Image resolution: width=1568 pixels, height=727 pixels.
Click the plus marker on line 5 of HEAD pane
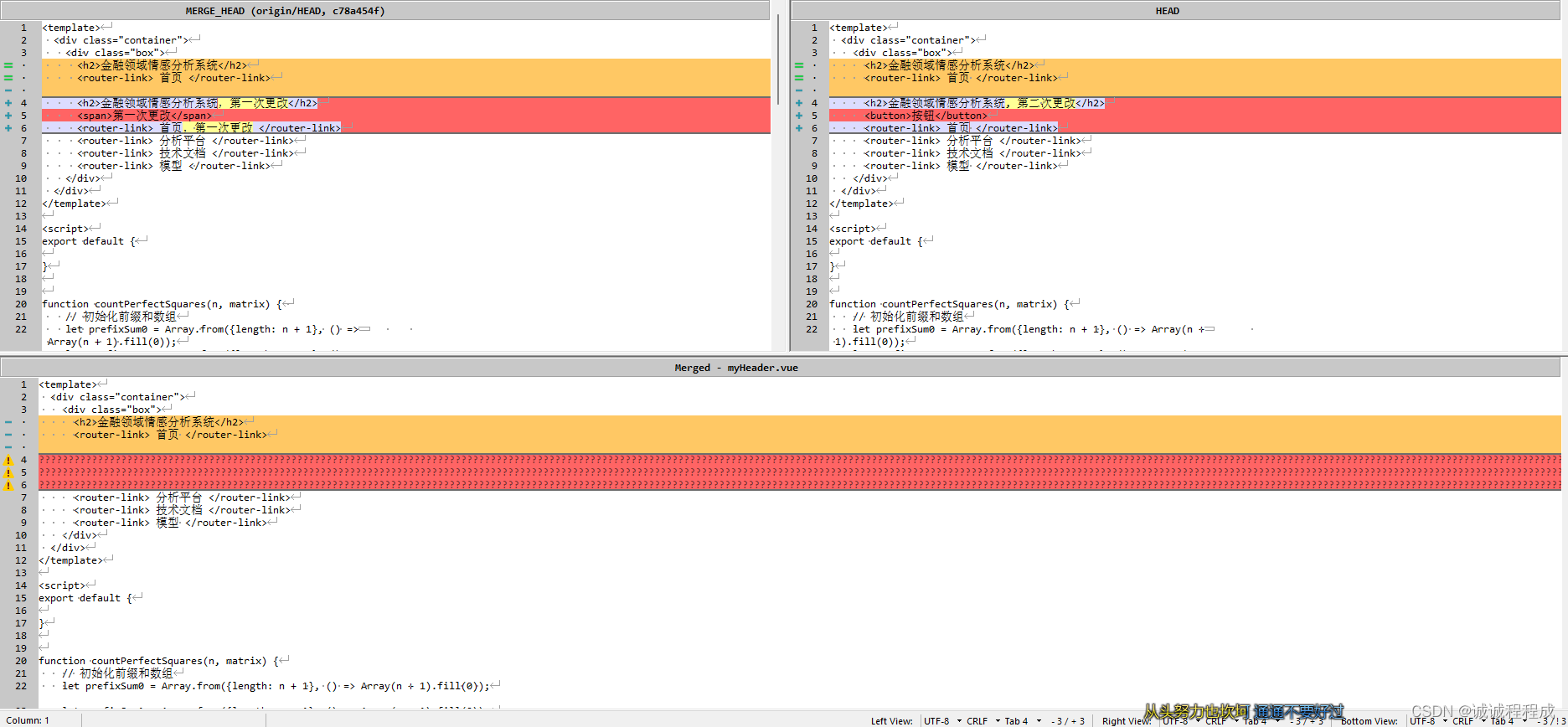pyautogui.click(x=799, y=116)
